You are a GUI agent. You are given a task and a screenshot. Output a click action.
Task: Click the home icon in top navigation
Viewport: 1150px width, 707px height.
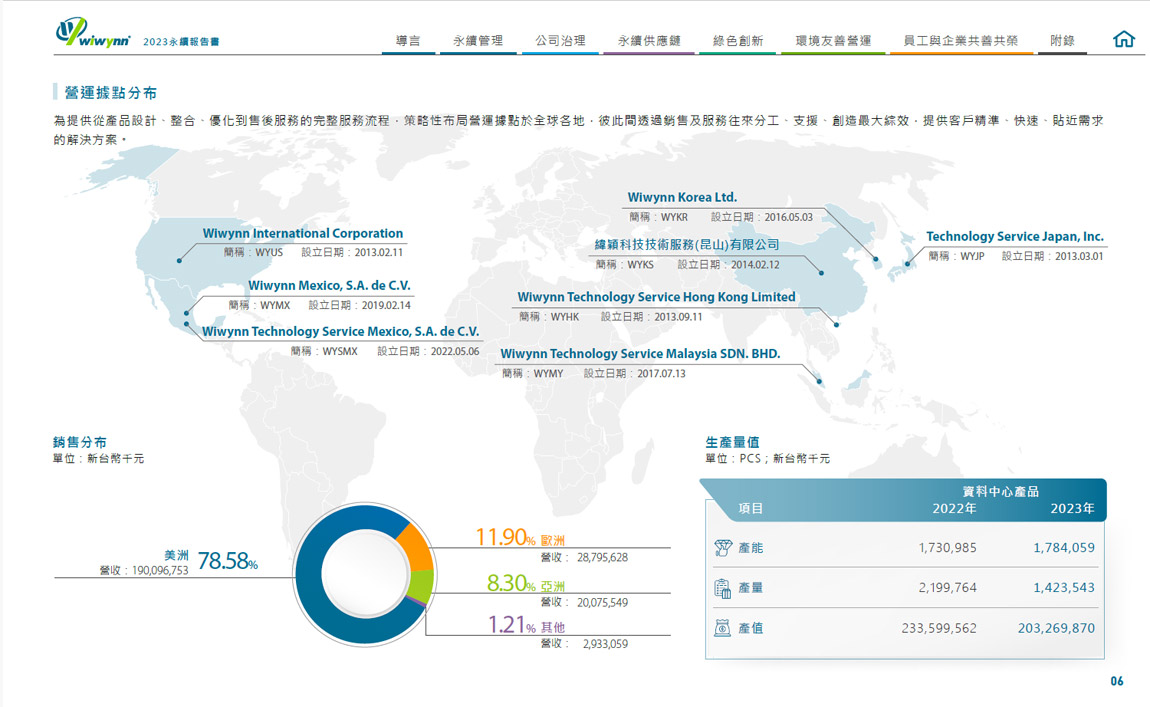(x=1124, y=40)
